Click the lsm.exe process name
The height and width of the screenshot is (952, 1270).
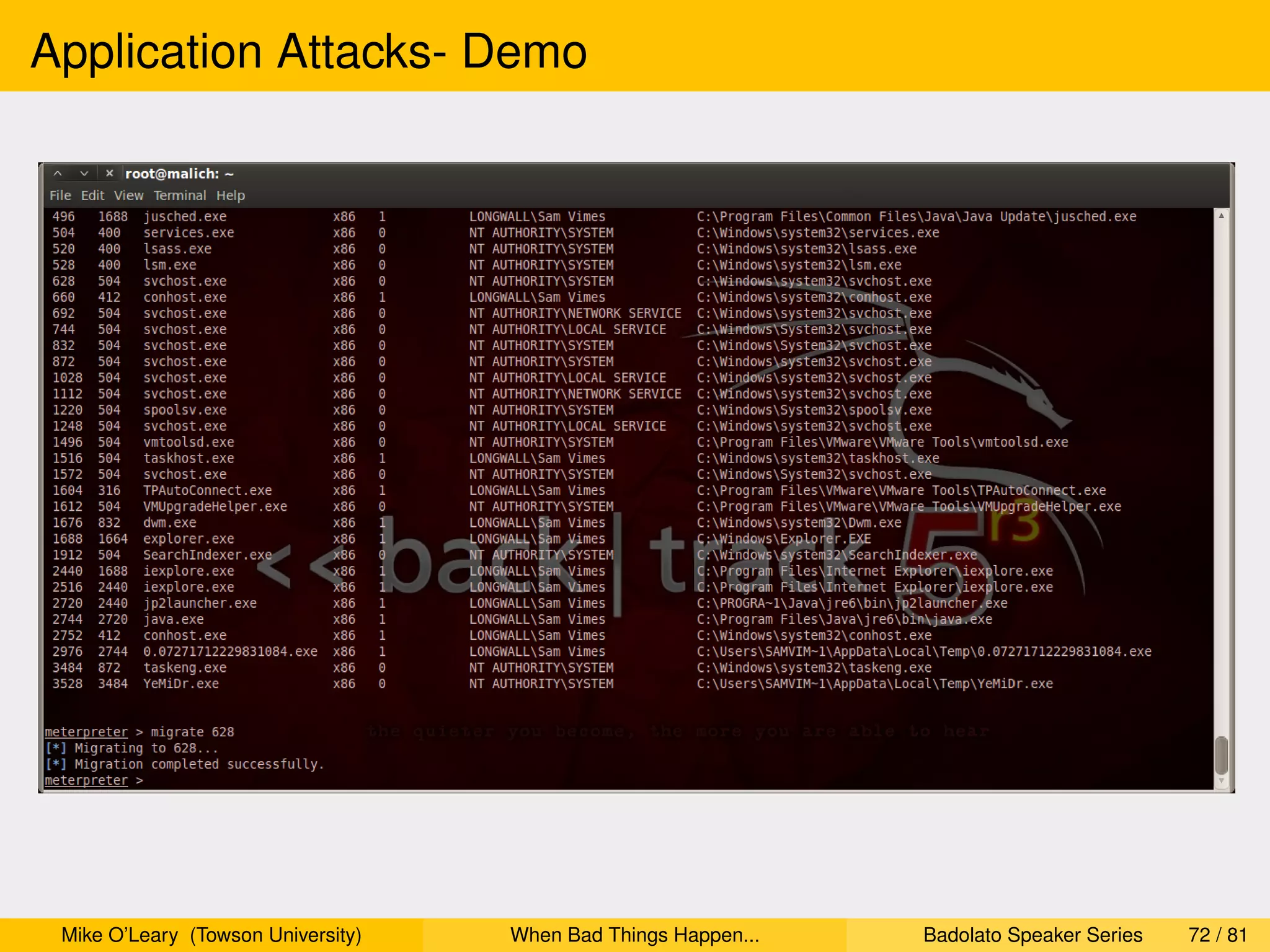tap(170, 265)
